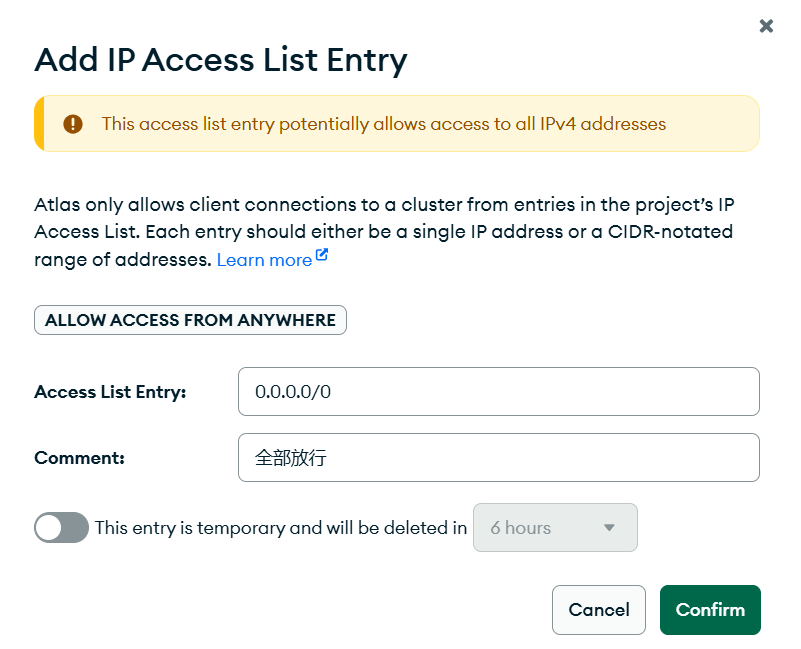
Task: Confirm the IP access list entry
Action: [710, 610]
